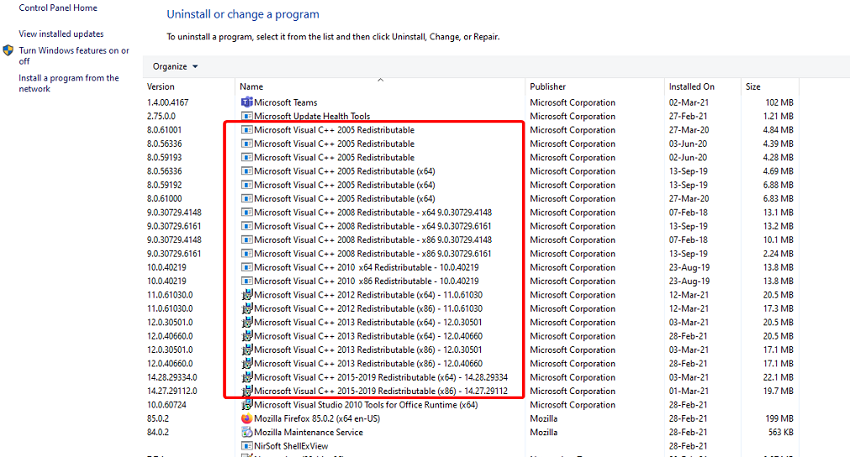Viewport: 850px width, 457px height.
Task: Sort programs by the Version column header
Action: (x=161, y=87)
